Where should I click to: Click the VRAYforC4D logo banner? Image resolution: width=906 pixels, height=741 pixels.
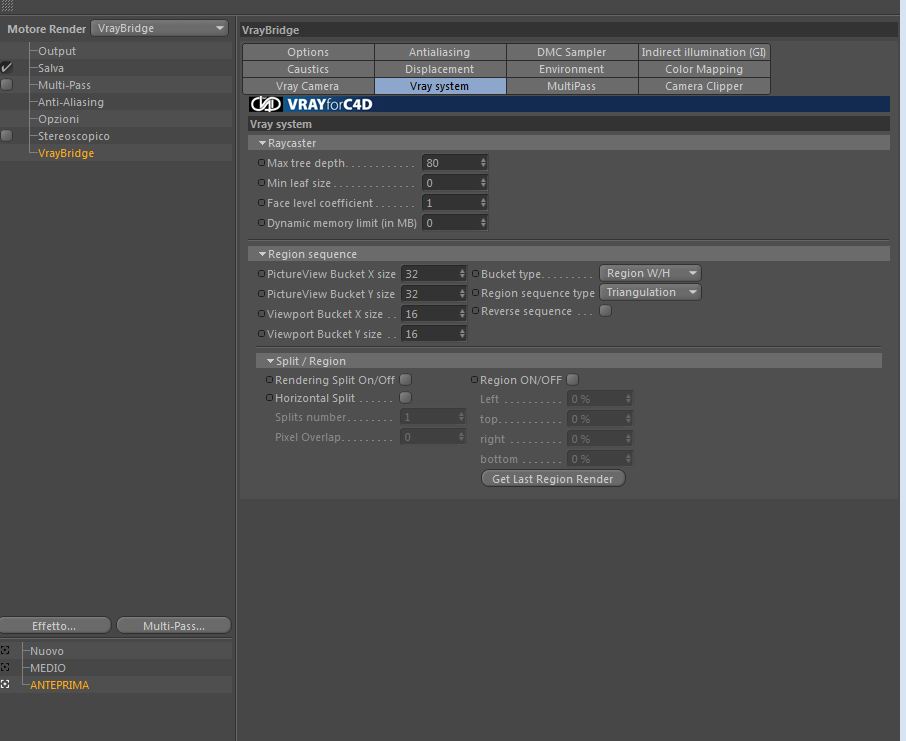click(x=569, y=104)
